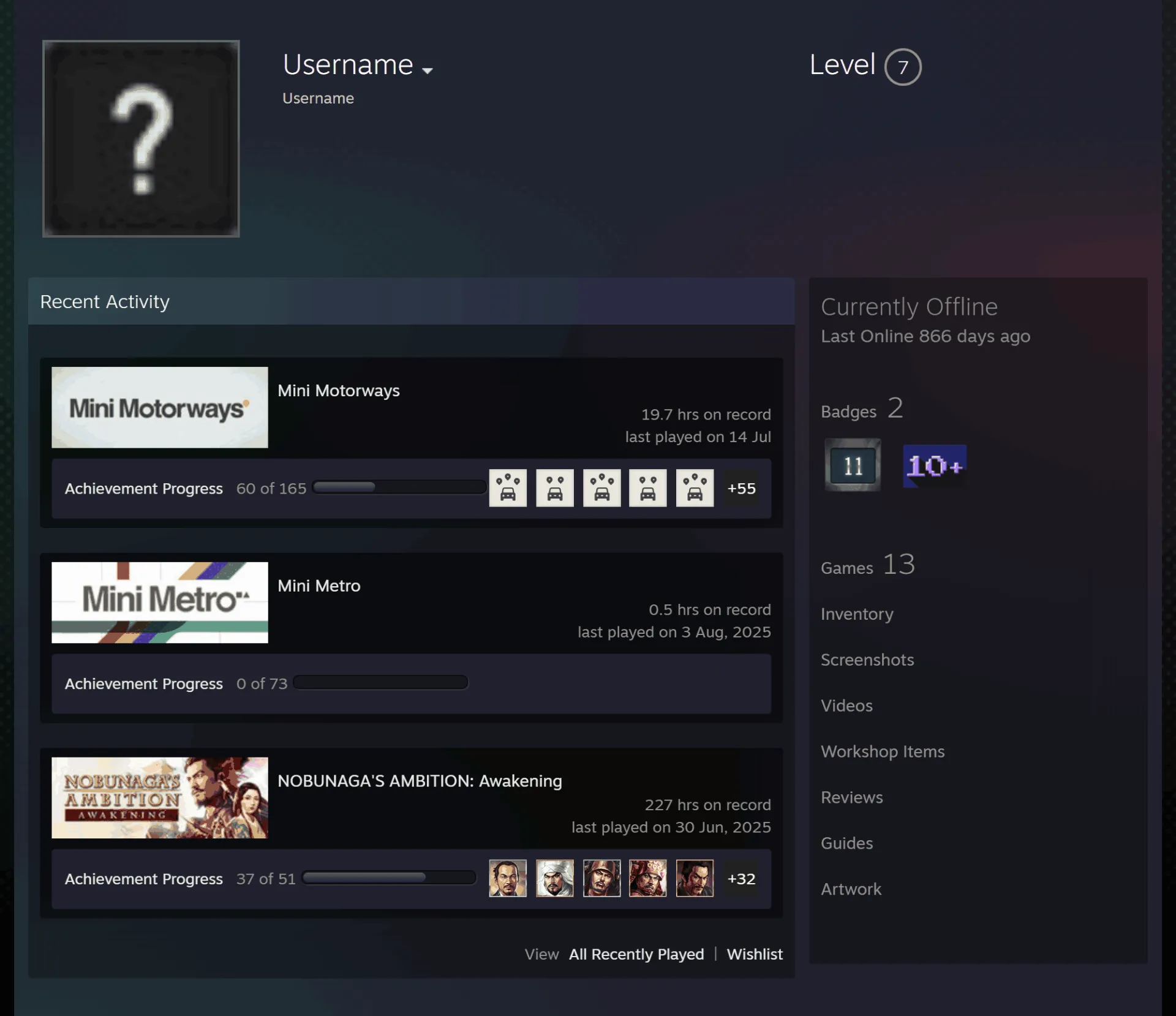Open the Years of Service 11 badge

pyautogui.click(x=853, y=465)
